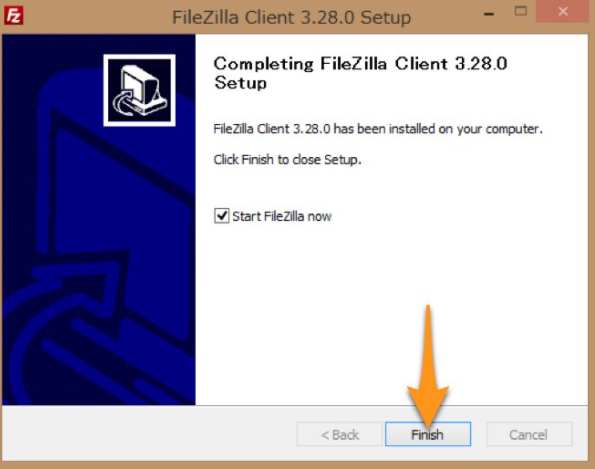Image resolution: width=595 pixels, height=469 pixels.
Task: Click the greyed-out Back button
Action: [340, 434]
